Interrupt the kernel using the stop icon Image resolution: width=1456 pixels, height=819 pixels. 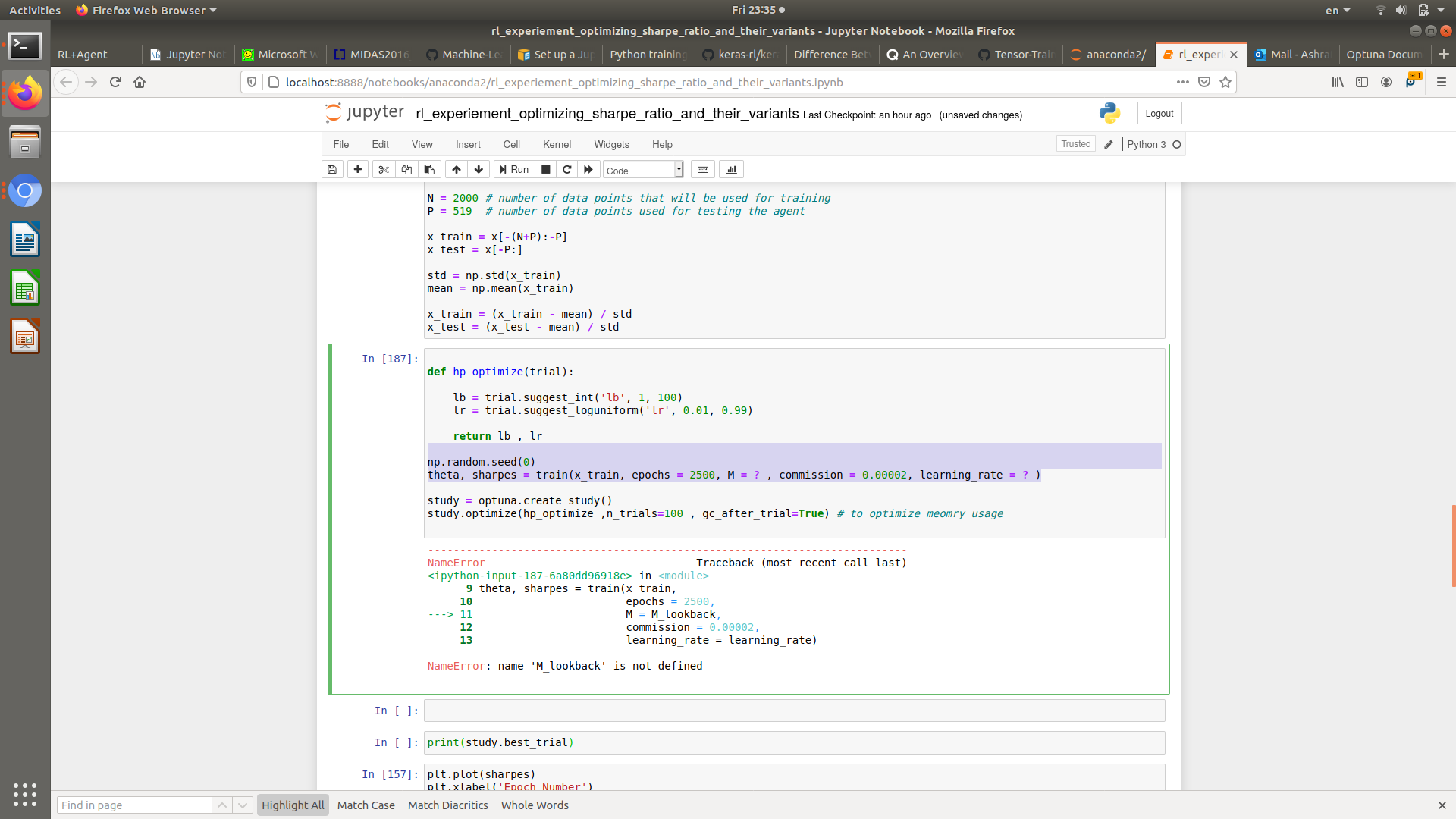point(545,169)
